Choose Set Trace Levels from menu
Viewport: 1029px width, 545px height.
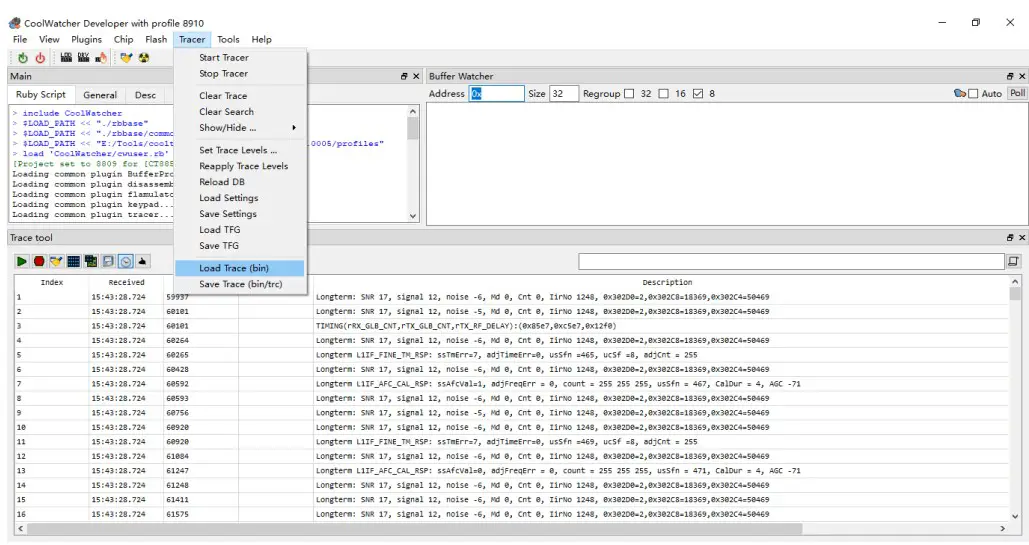[237, 150]
